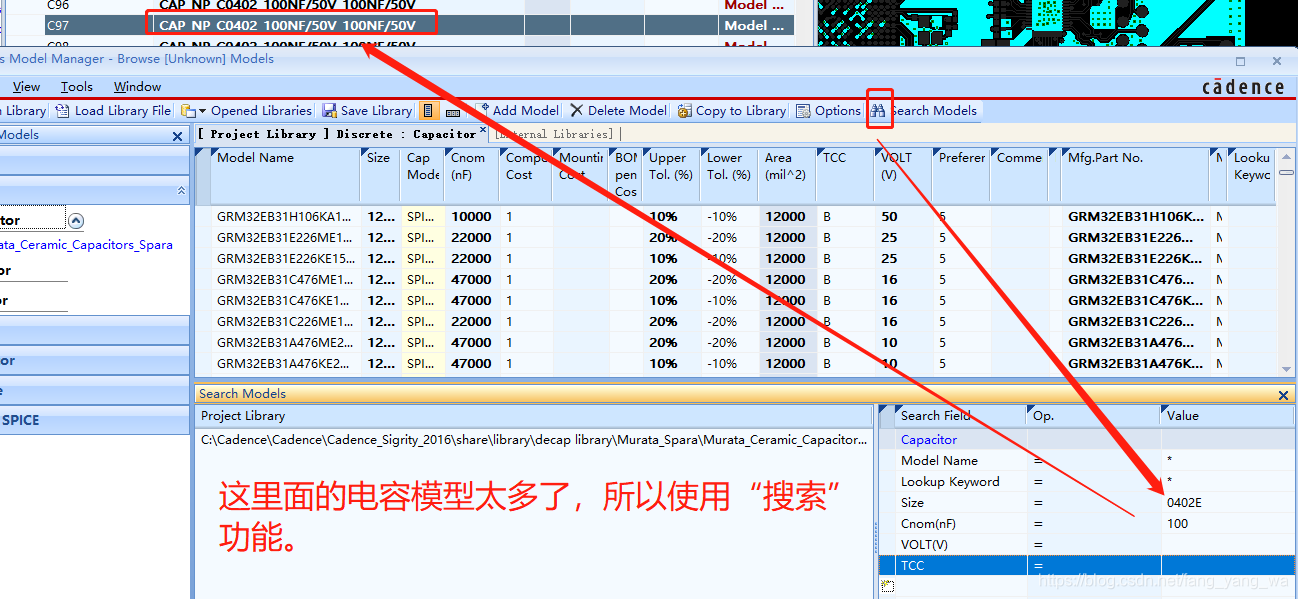Switch to the External Libraries tab

[x=553, y=134]
